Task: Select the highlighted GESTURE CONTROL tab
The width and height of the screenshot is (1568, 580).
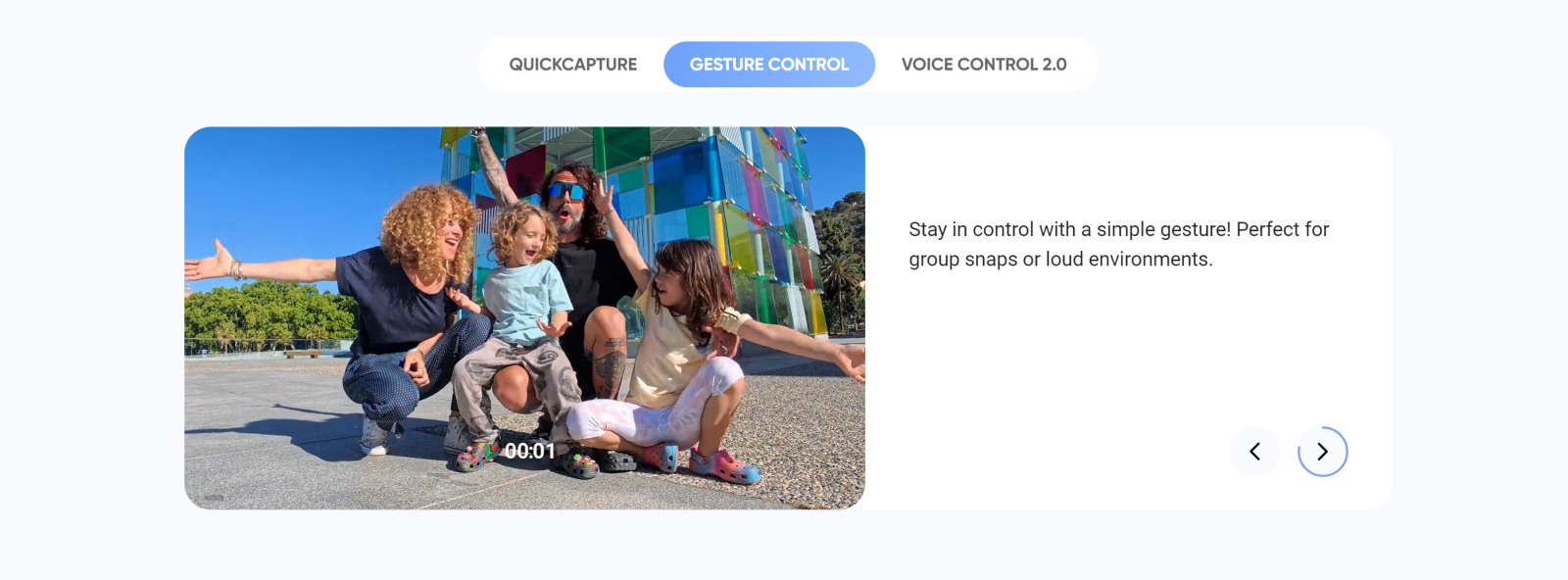Action: 769,65
